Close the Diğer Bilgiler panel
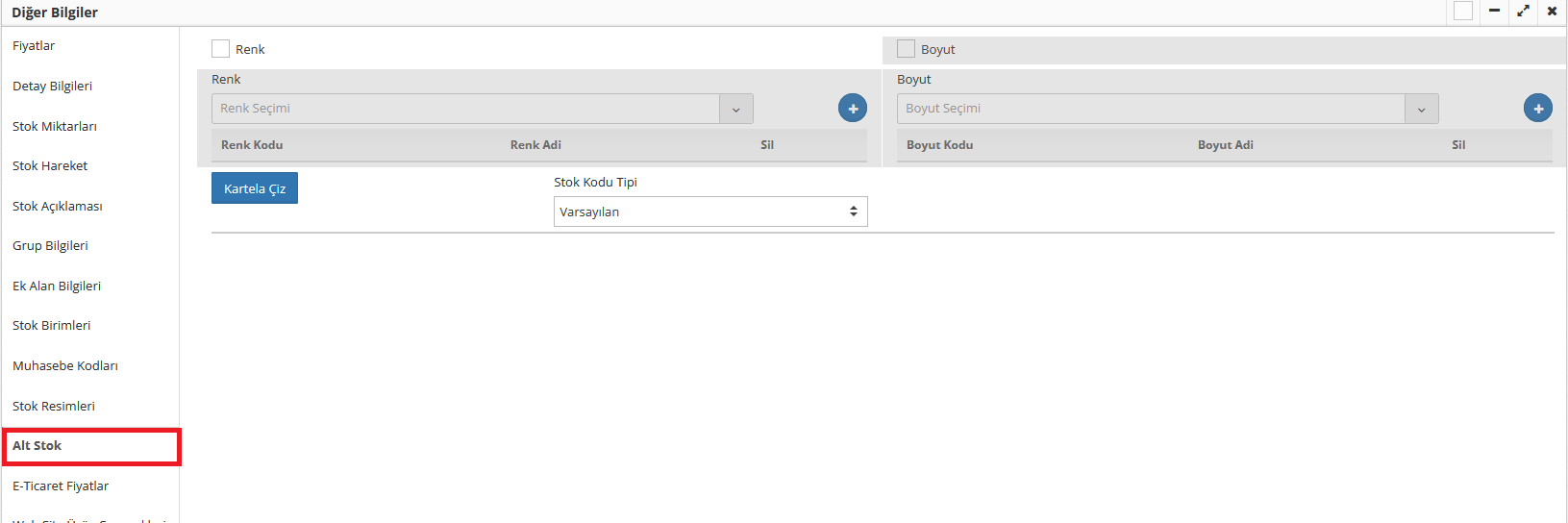The height and width of the screenshot is (523, 1568). (1552, 12)
